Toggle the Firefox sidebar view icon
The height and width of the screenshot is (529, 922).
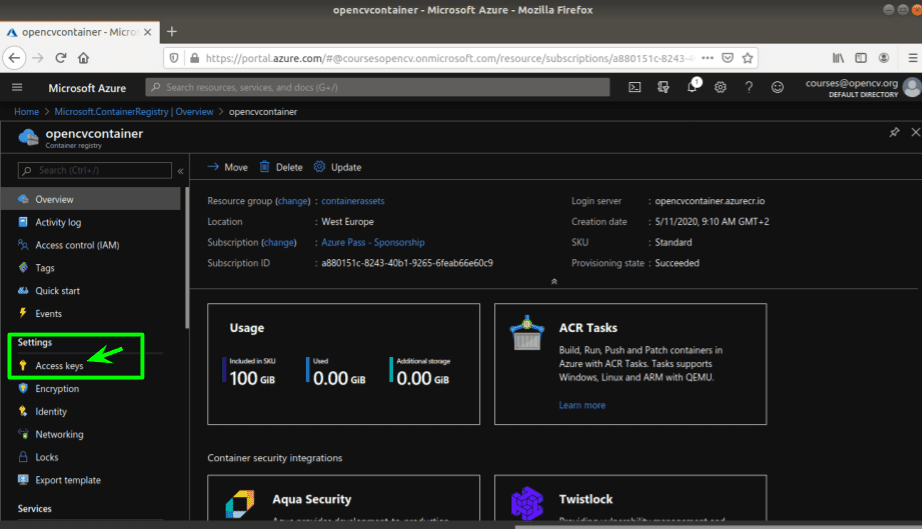click(x=861, y=58)
